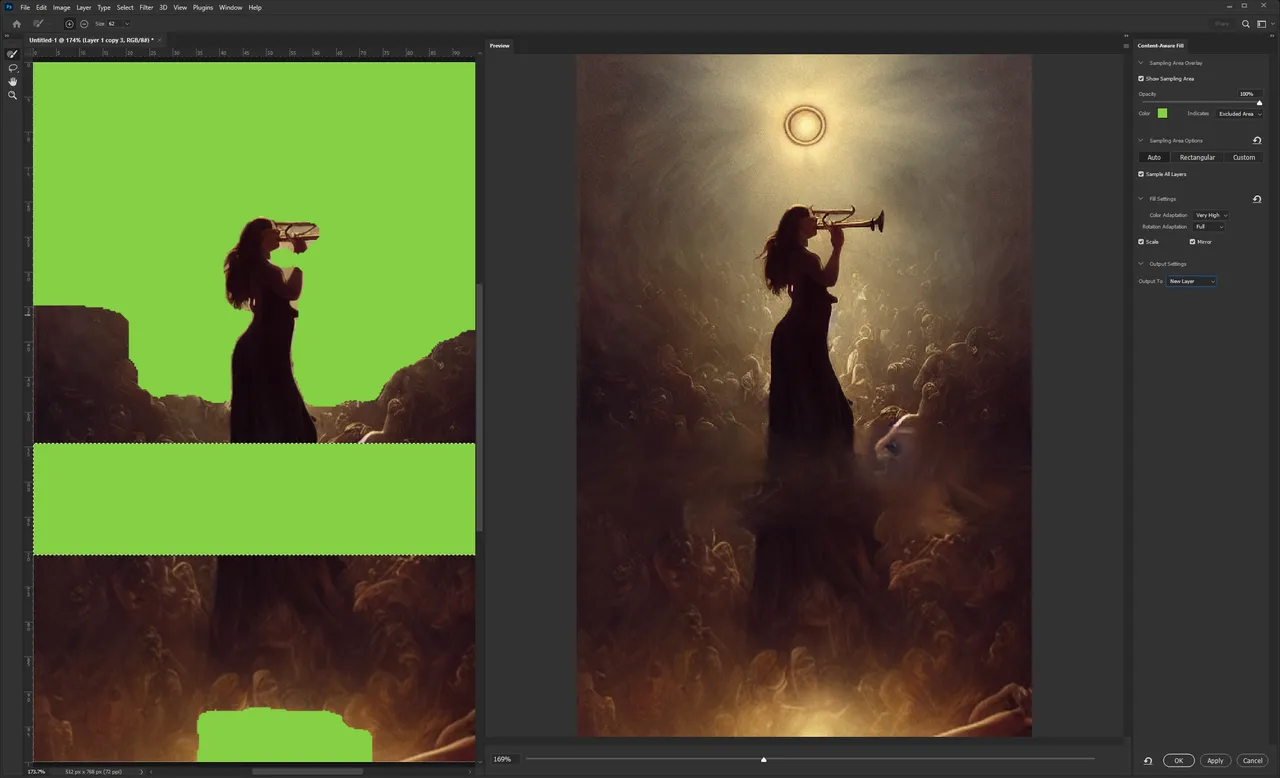
Task: Go to the Home screen icon
Action: [16, 23]
